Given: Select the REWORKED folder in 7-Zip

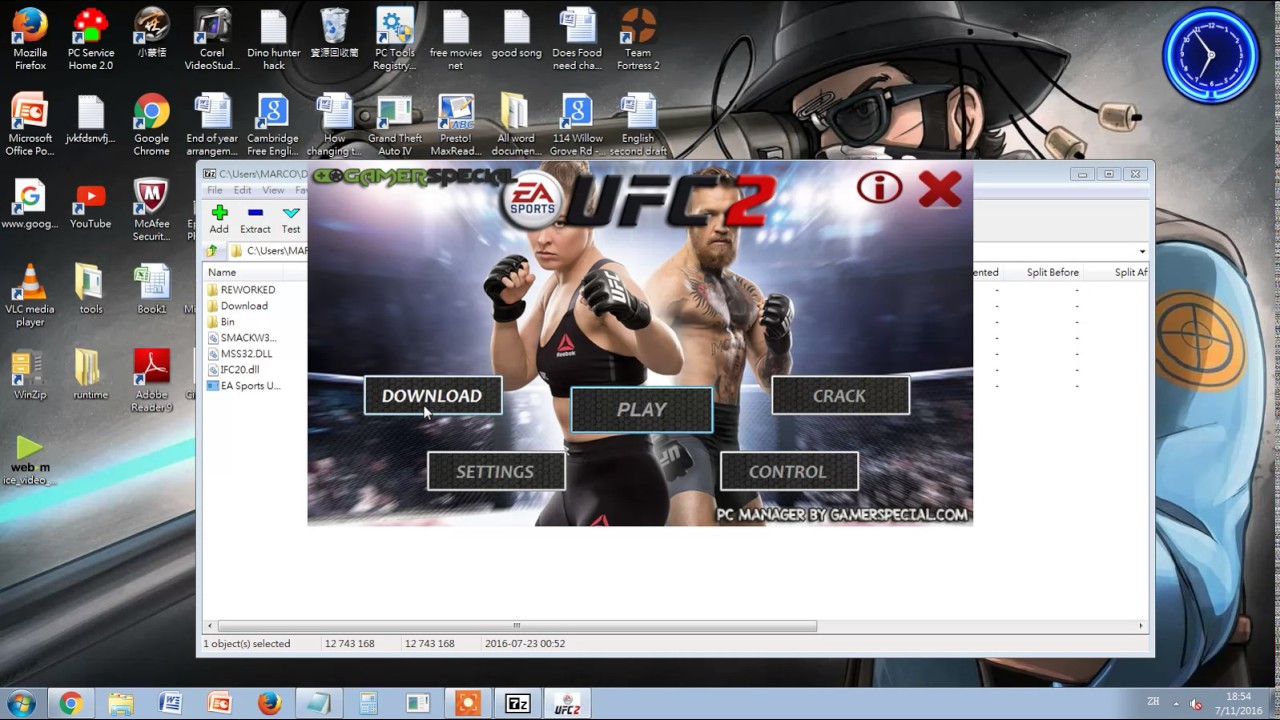Looking at the screenshot, I should (x=240, y=290).
